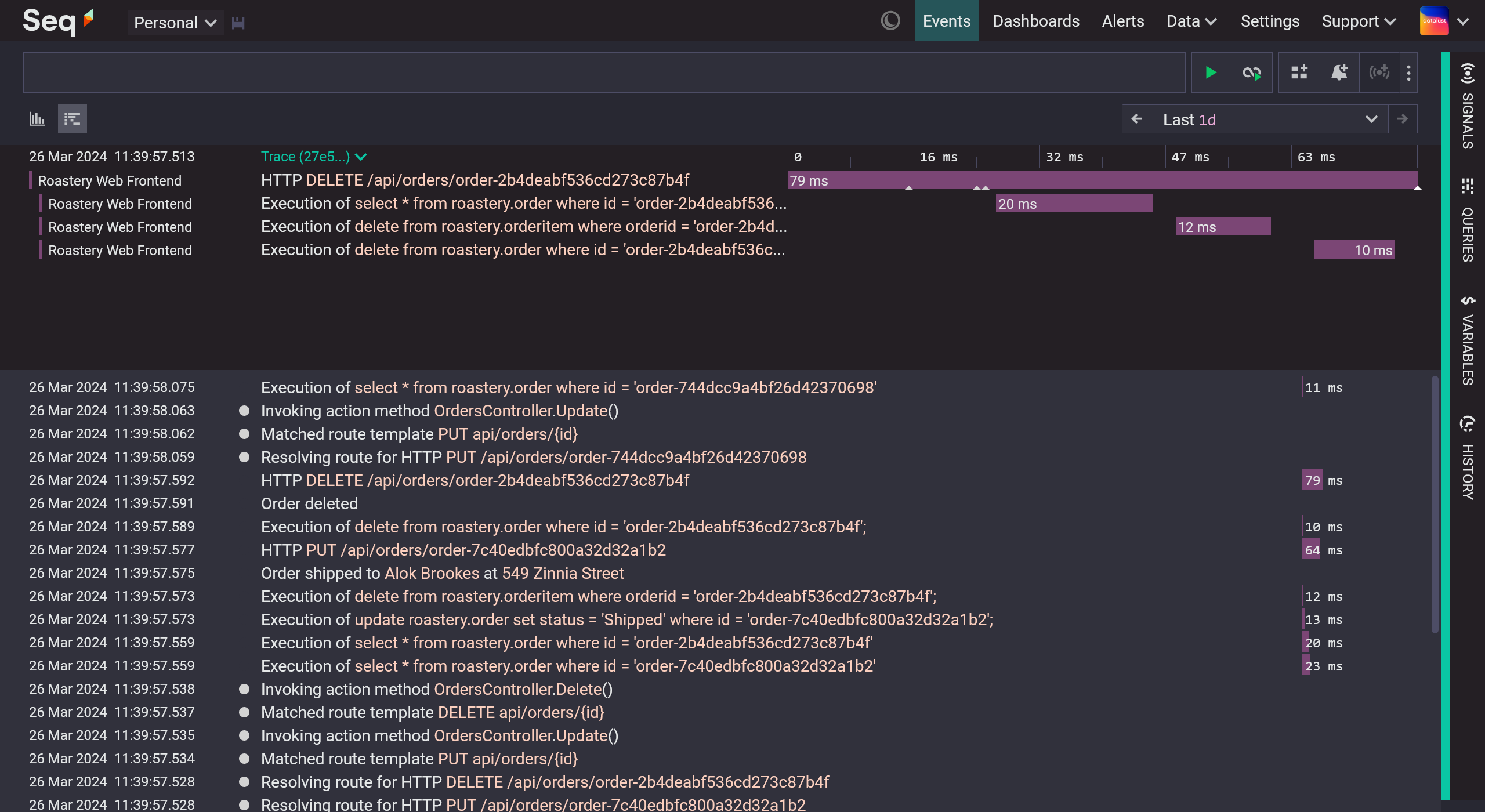
Task: Select the HTTP DELETE span row in trace
Action: point(475,180)
